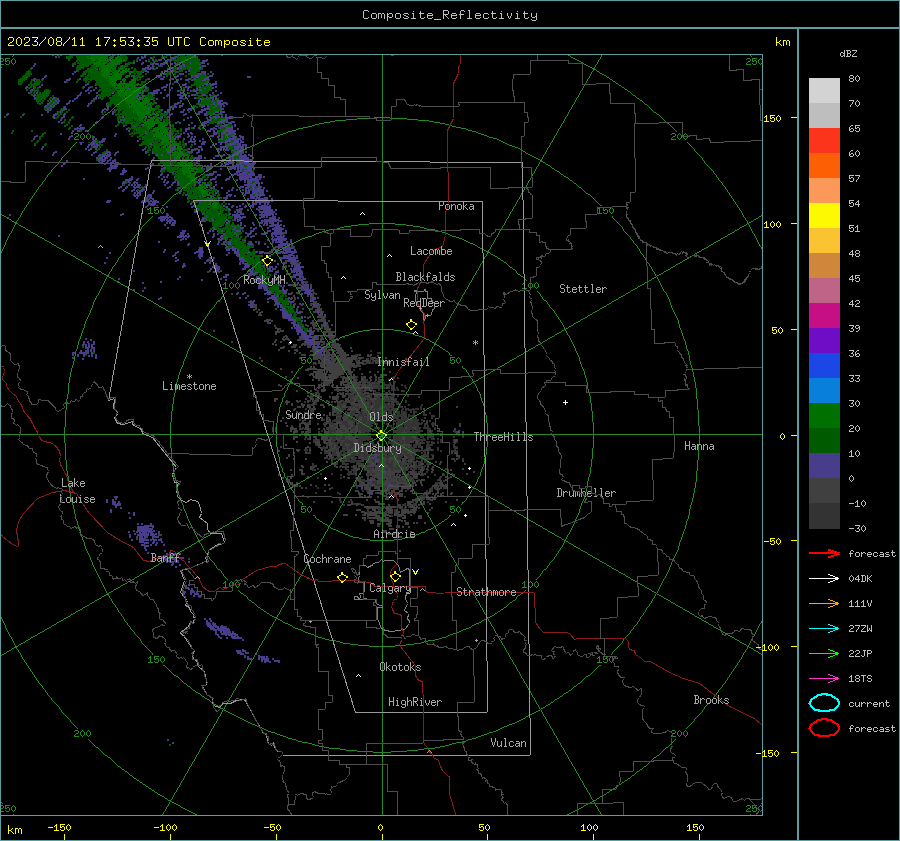Click the current legend label
The image size is (900, 841).
click(x=869, y=703)
